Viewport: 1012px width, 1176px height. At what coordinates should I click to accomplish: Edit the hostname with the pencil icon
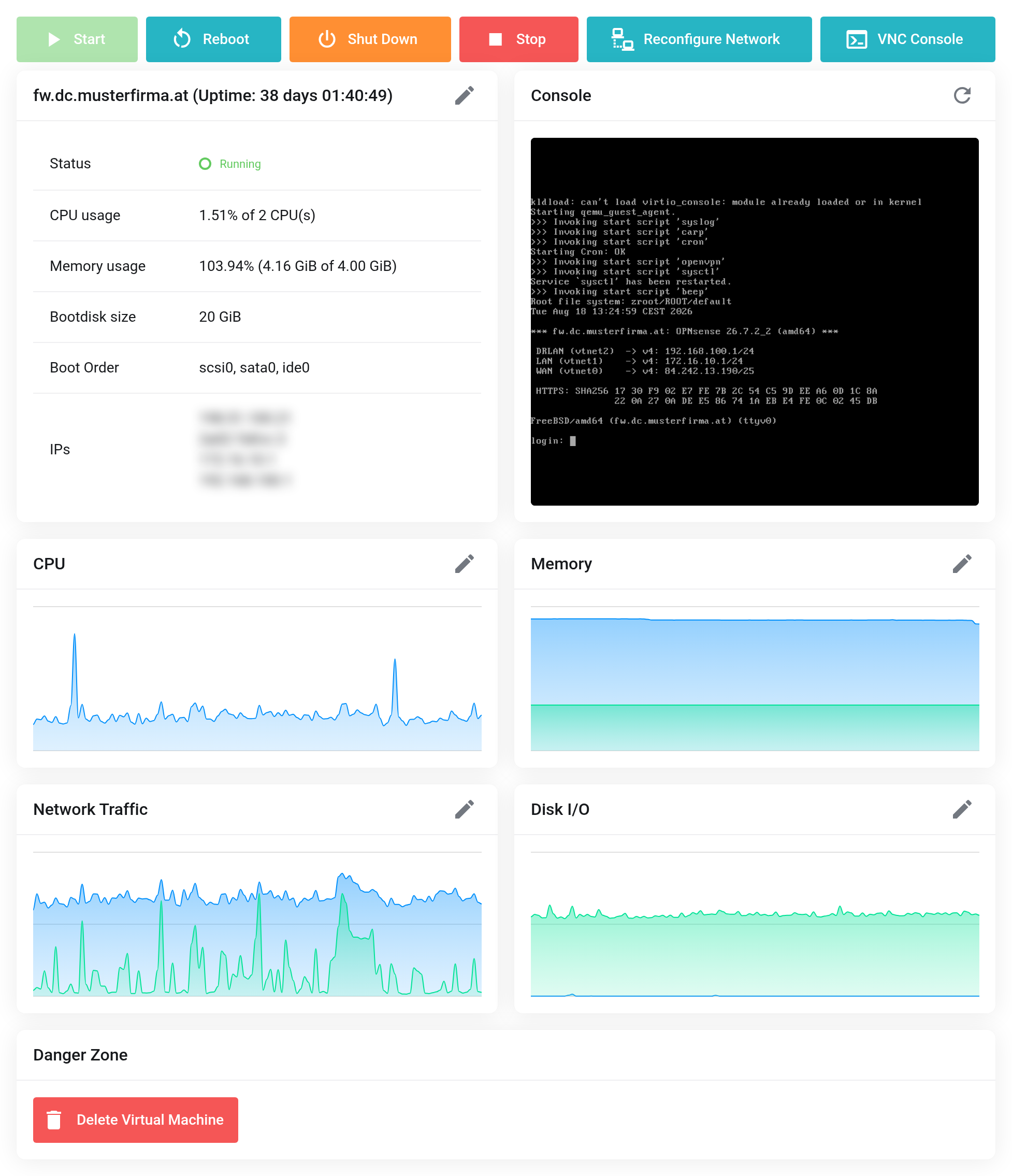click(465, 95)
